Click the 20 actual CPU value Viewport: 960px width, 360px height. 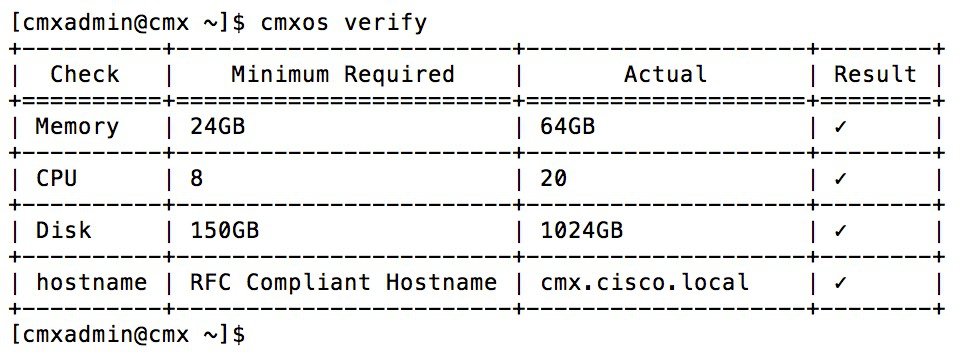553,179
